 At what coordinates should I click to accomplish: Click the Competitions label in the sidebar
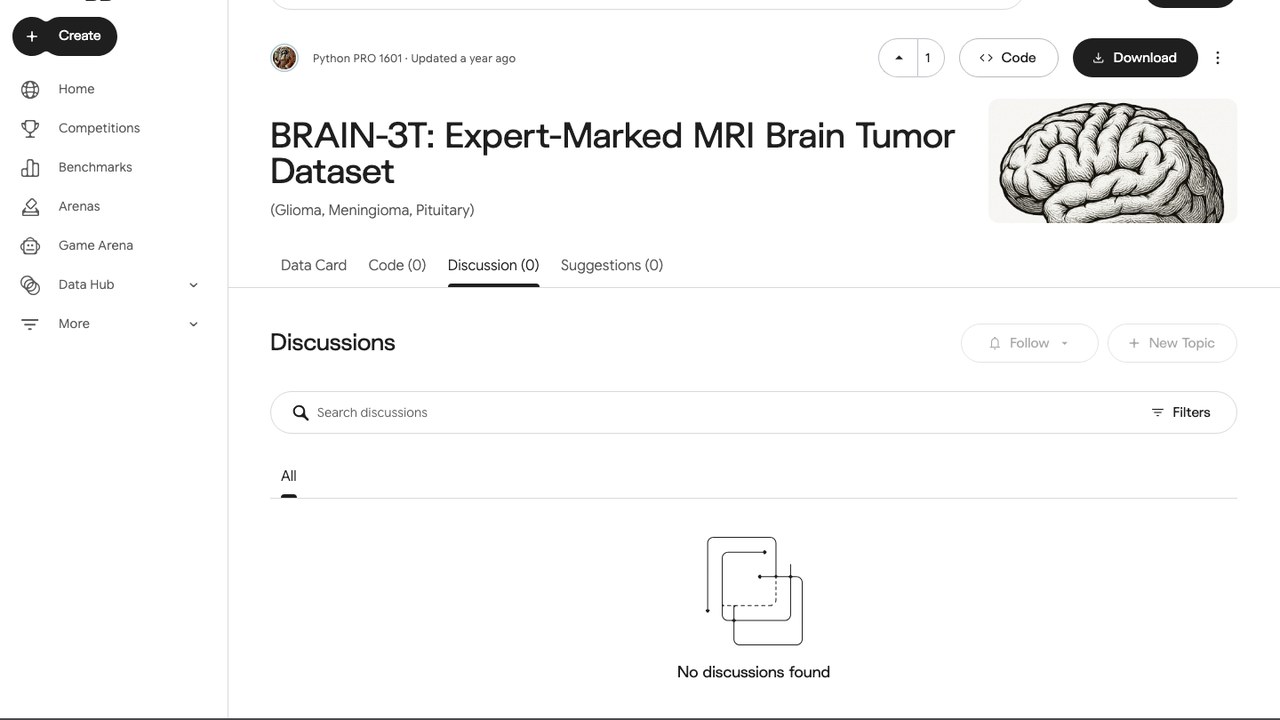pos(99,128)
